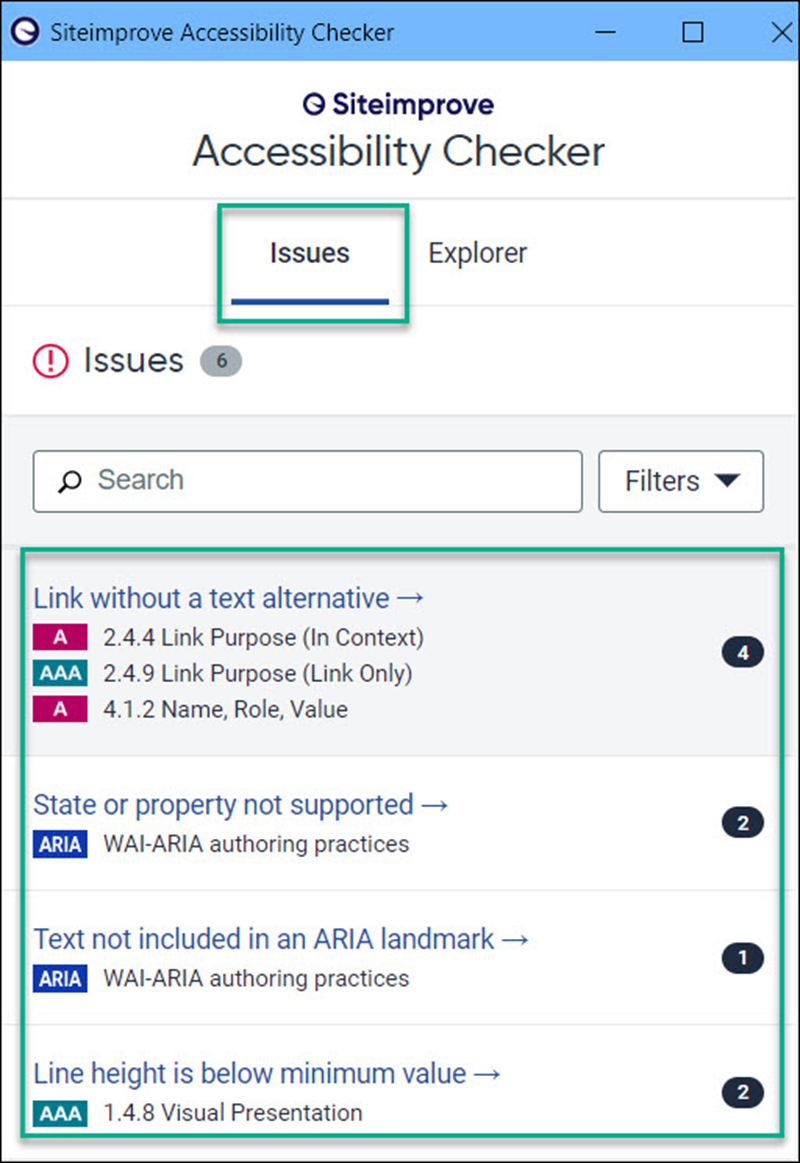Image resolution: width=800 pixels, height=1163 pixels.
Task: Click ARIA badge under 'State or property not supported'
Action: pyautogui.click(x=60, y=844)
